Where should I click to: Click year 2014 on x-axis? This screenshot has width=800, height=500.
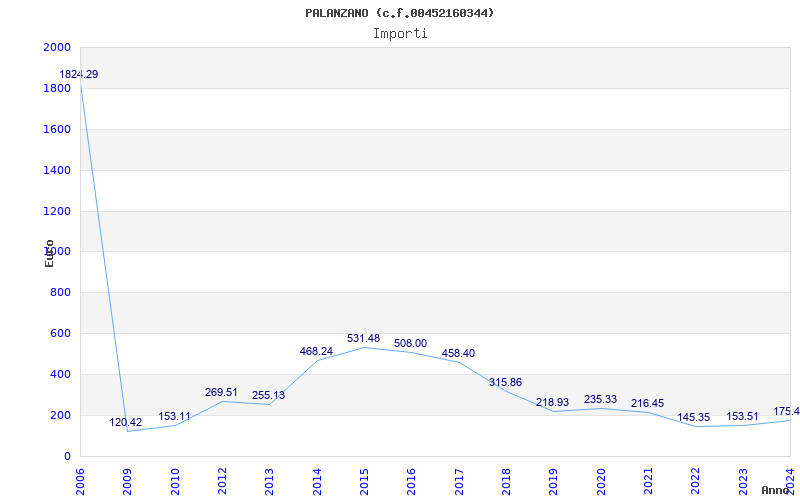[316, 482]
